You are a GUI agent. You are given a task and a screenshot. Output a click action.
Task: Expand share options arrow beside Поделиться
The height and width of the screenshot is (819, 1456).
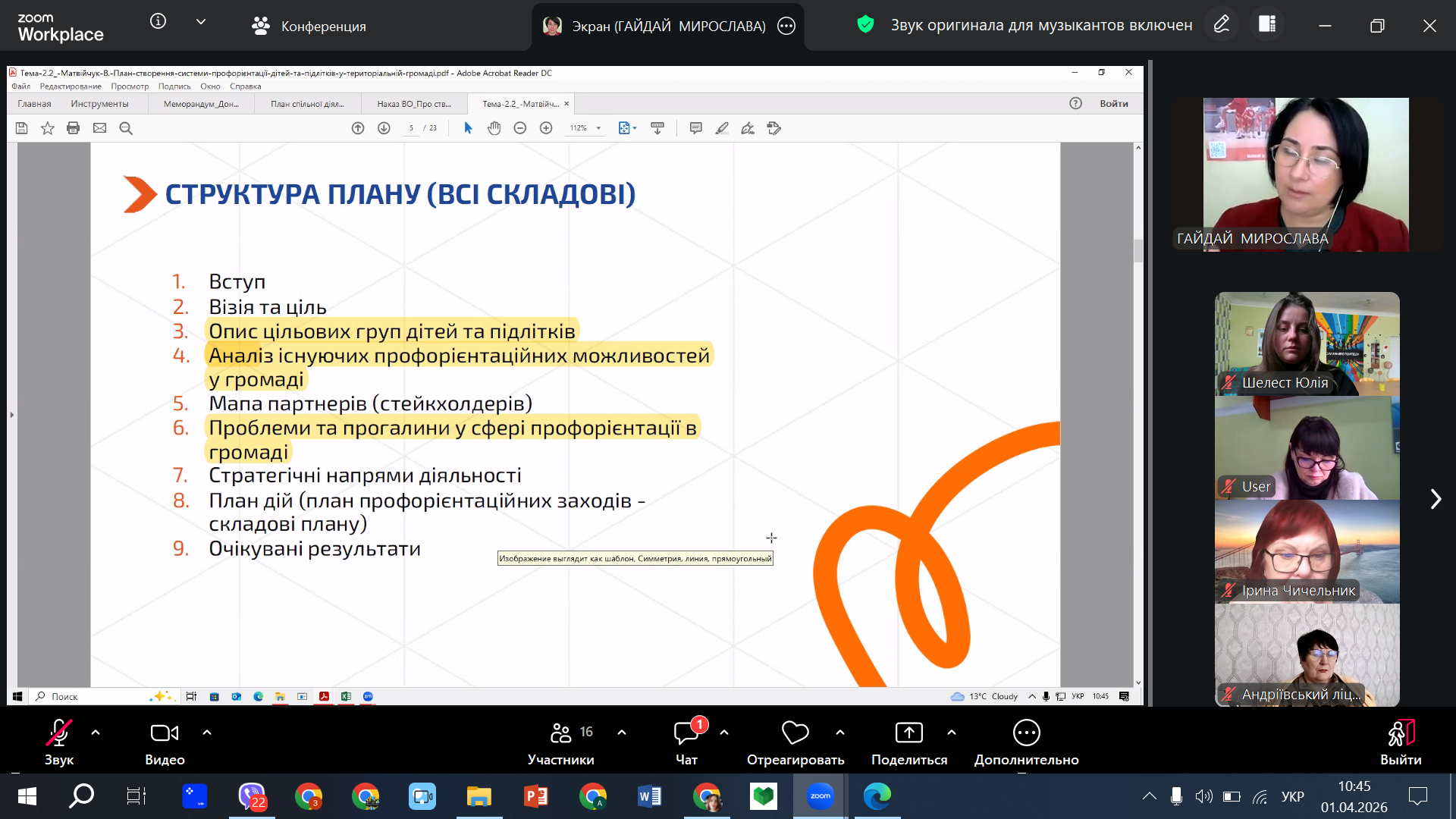click(952, 733)
